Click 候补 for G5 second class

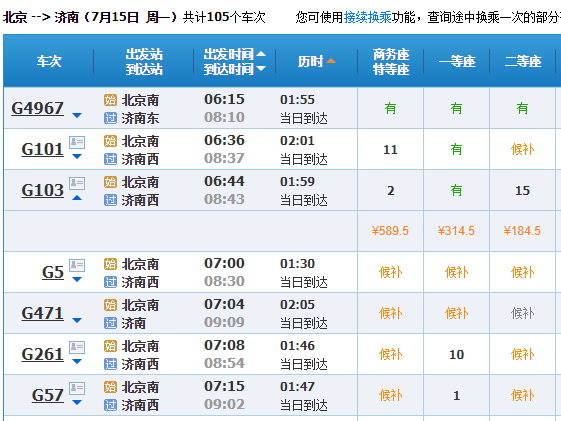click(x=522, y=272)
